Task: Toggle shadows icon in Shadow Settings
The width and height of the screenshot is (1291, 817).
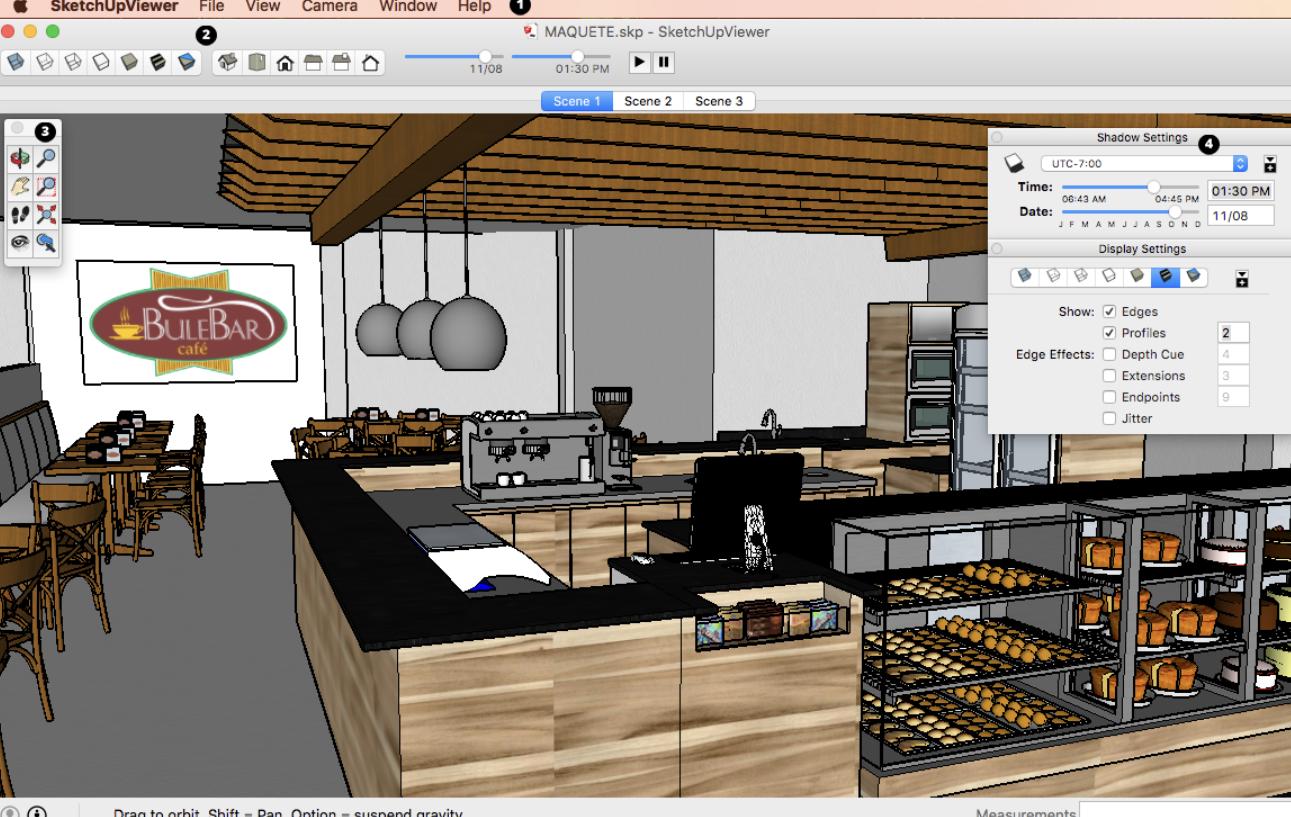Action: 1015,163
